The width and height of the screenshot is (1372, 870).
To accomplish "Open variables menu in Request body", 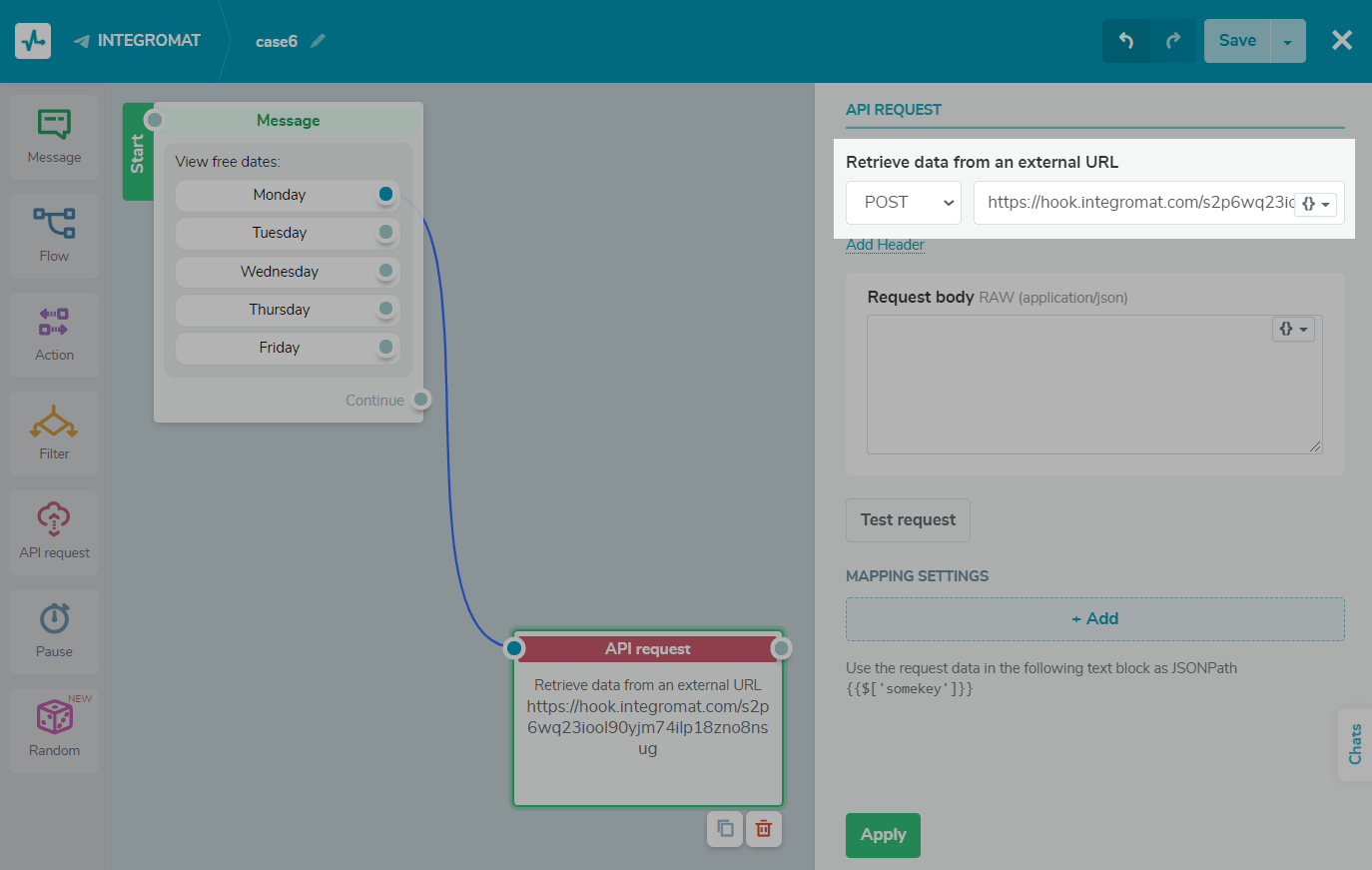I will (1293, 329).
